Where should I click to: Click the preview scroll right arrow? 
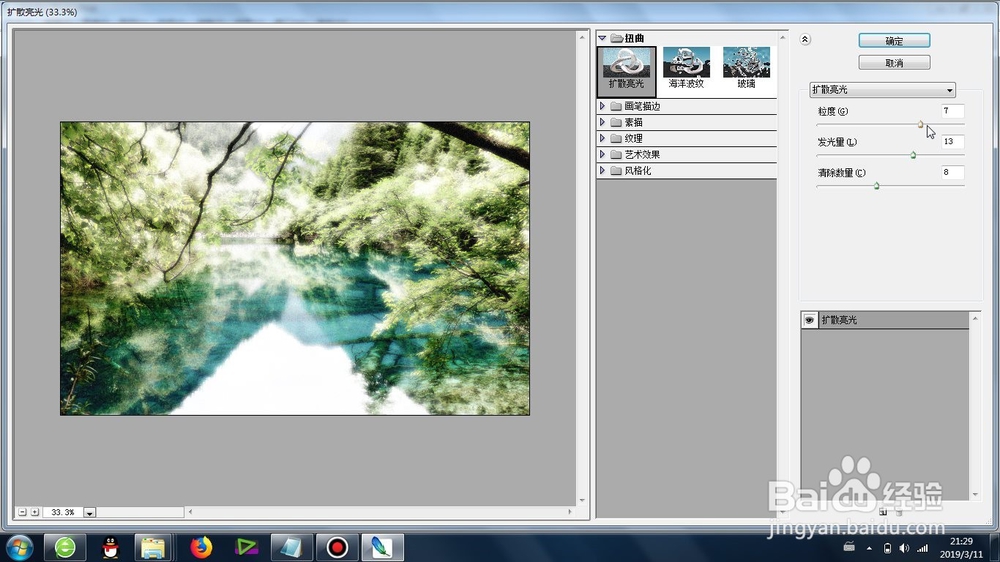[x=570, y=512]
